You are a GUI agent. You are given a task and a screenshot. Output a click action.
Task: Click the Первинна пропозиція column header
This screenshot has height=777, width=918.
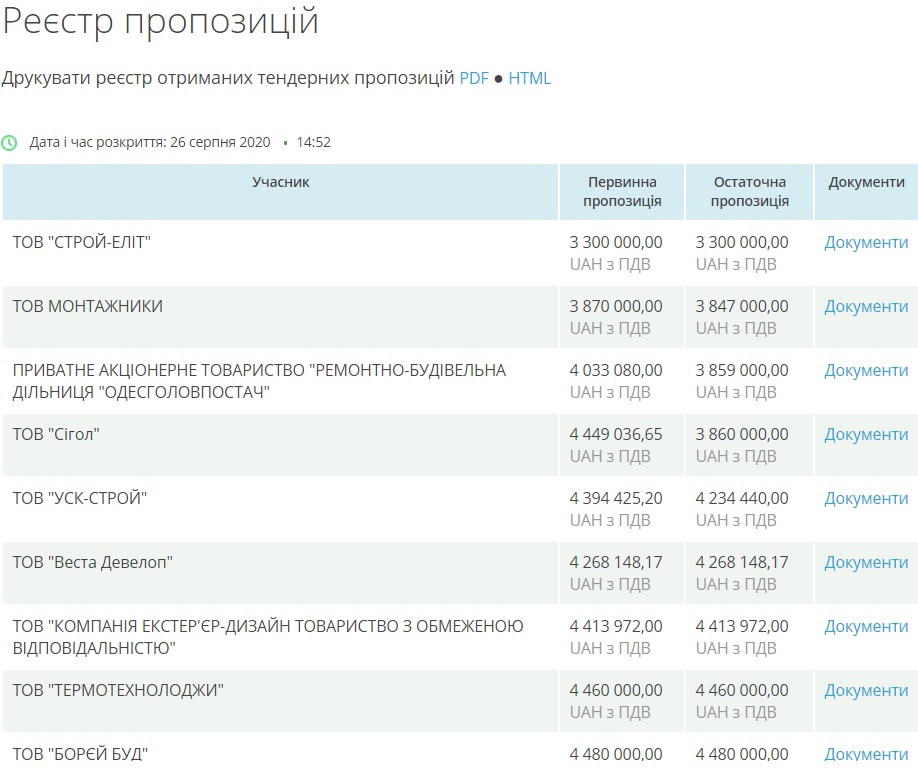[622, 191]
